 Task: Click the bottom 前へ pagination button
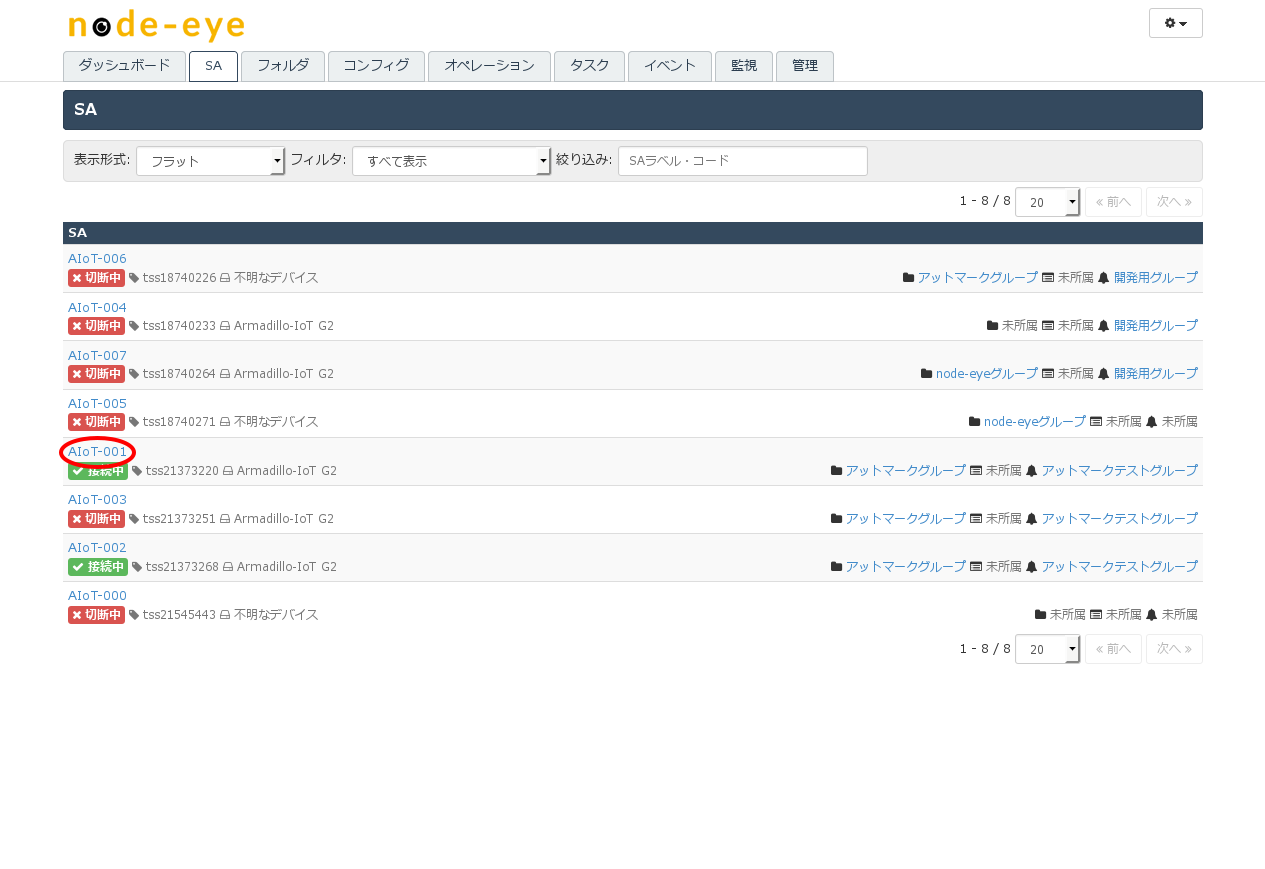(1113, 649)
